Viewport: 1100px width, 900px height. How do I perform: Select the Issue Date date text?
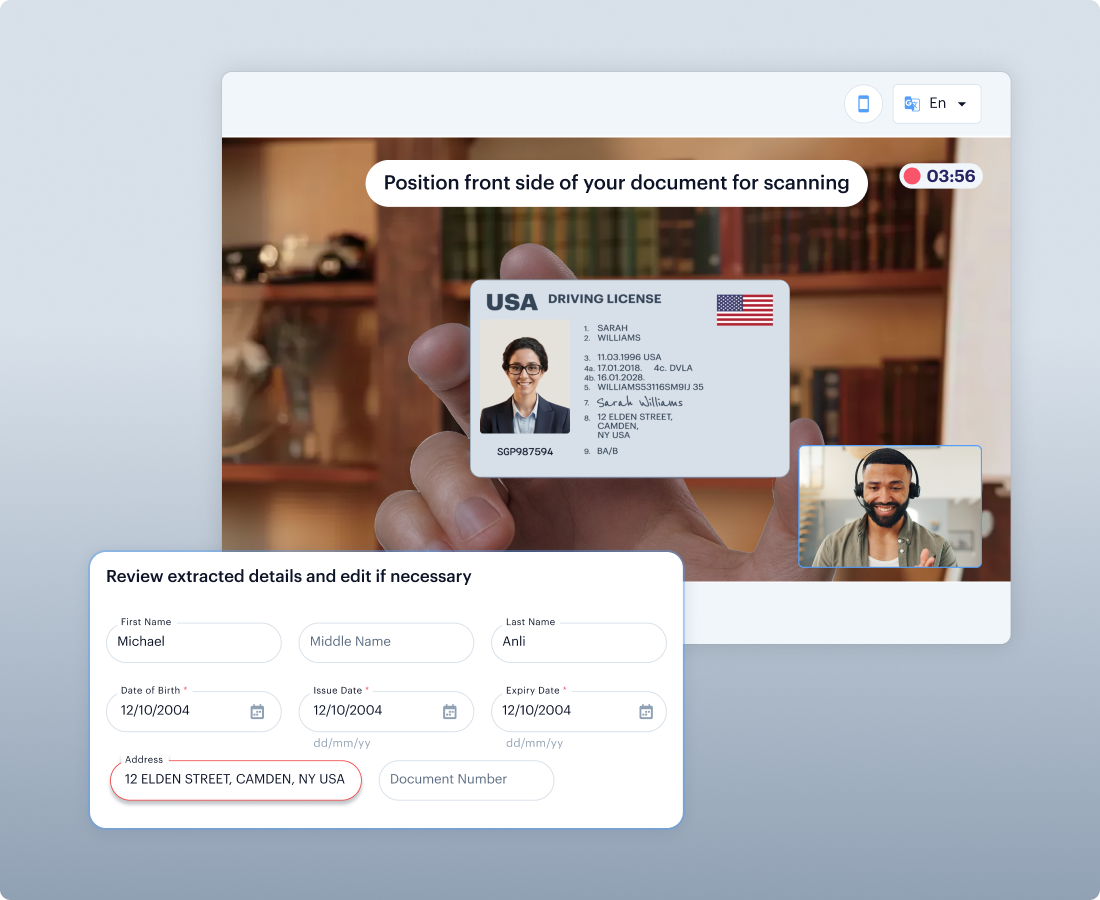(x=348, y=711)
